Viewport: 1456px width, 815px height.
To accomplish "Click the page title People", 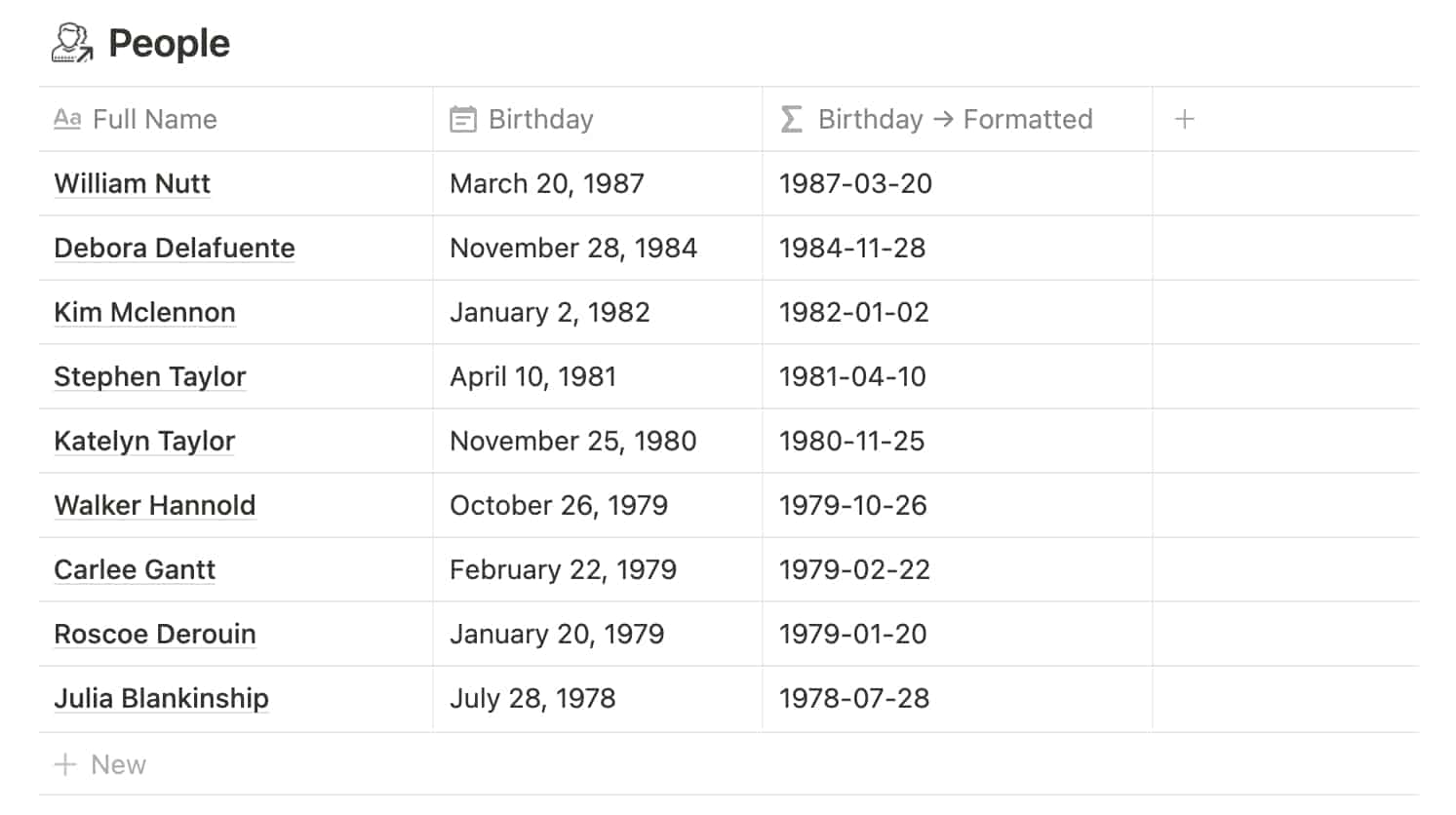I will coord(168,42).
